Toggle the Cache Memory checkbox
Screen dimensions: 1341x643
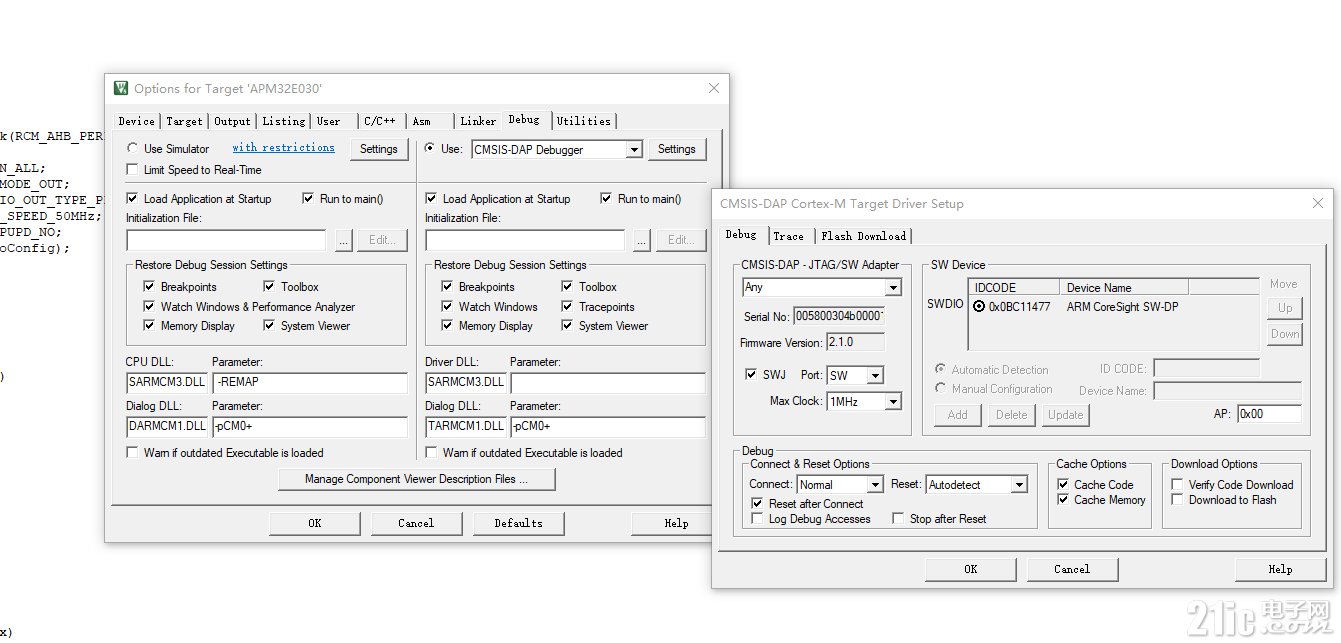pyautogui.click(x=1063, y=500)
